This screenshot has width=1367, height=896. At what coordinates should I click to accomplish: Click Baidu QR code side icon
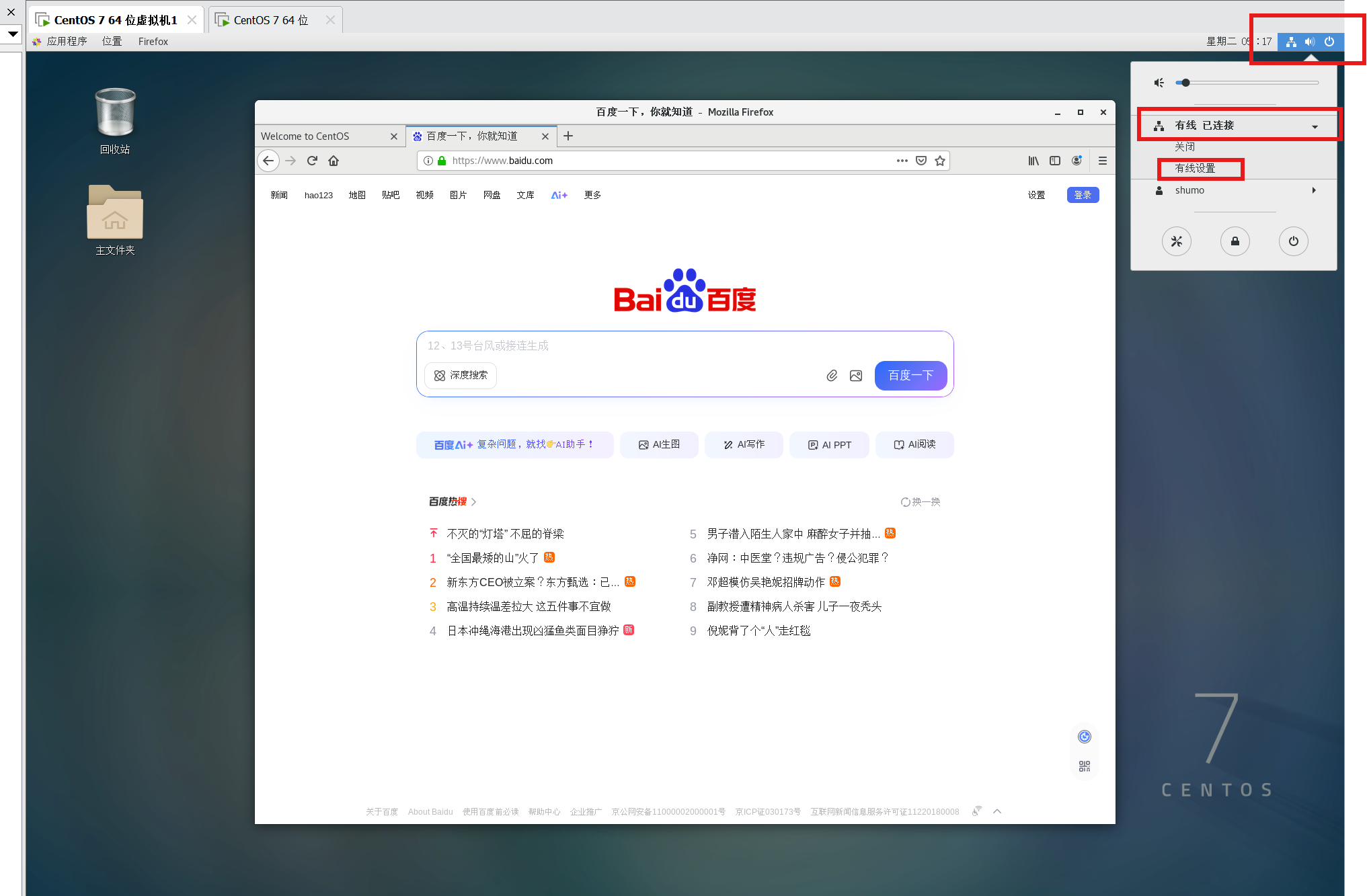[x=1085, y=766]
